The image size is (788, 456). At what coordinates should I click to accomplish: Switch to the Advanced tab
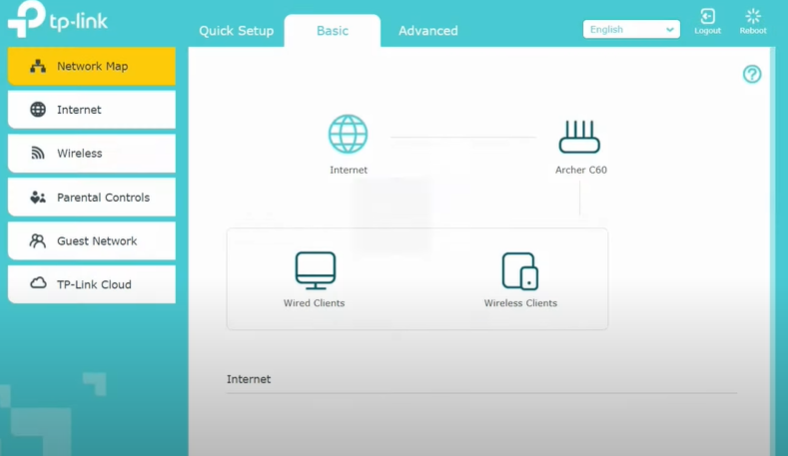(428, 31)
